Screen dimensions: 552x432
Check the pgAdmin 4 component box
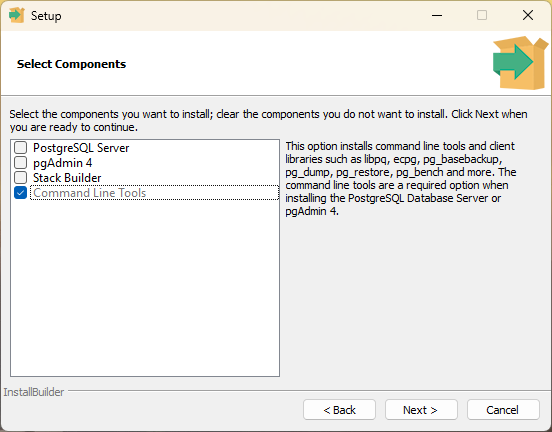[x=20, y=163]
